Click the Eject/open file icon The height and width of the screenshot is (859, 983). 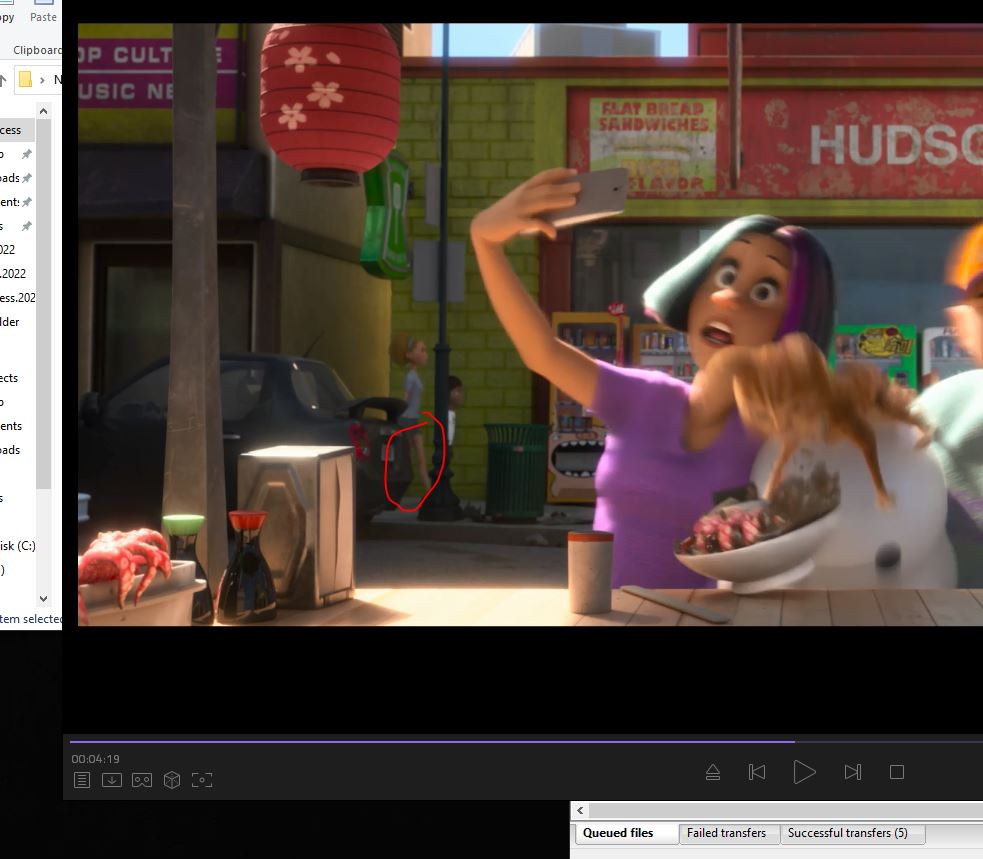point(713,772)
